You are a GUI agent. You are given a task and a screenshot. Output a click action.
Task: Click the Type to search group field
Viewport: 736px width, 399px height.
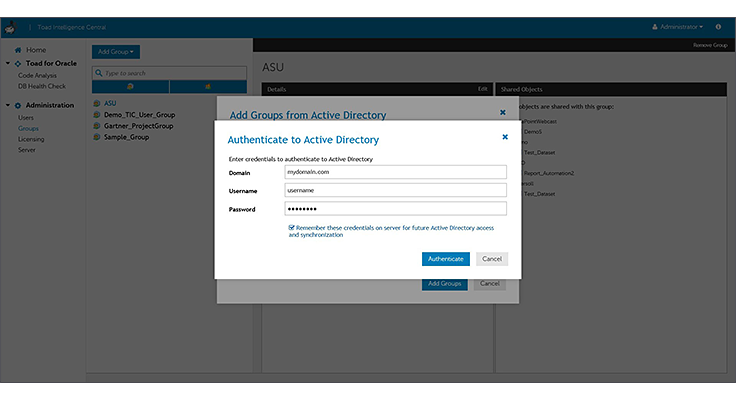pos(169,73)
